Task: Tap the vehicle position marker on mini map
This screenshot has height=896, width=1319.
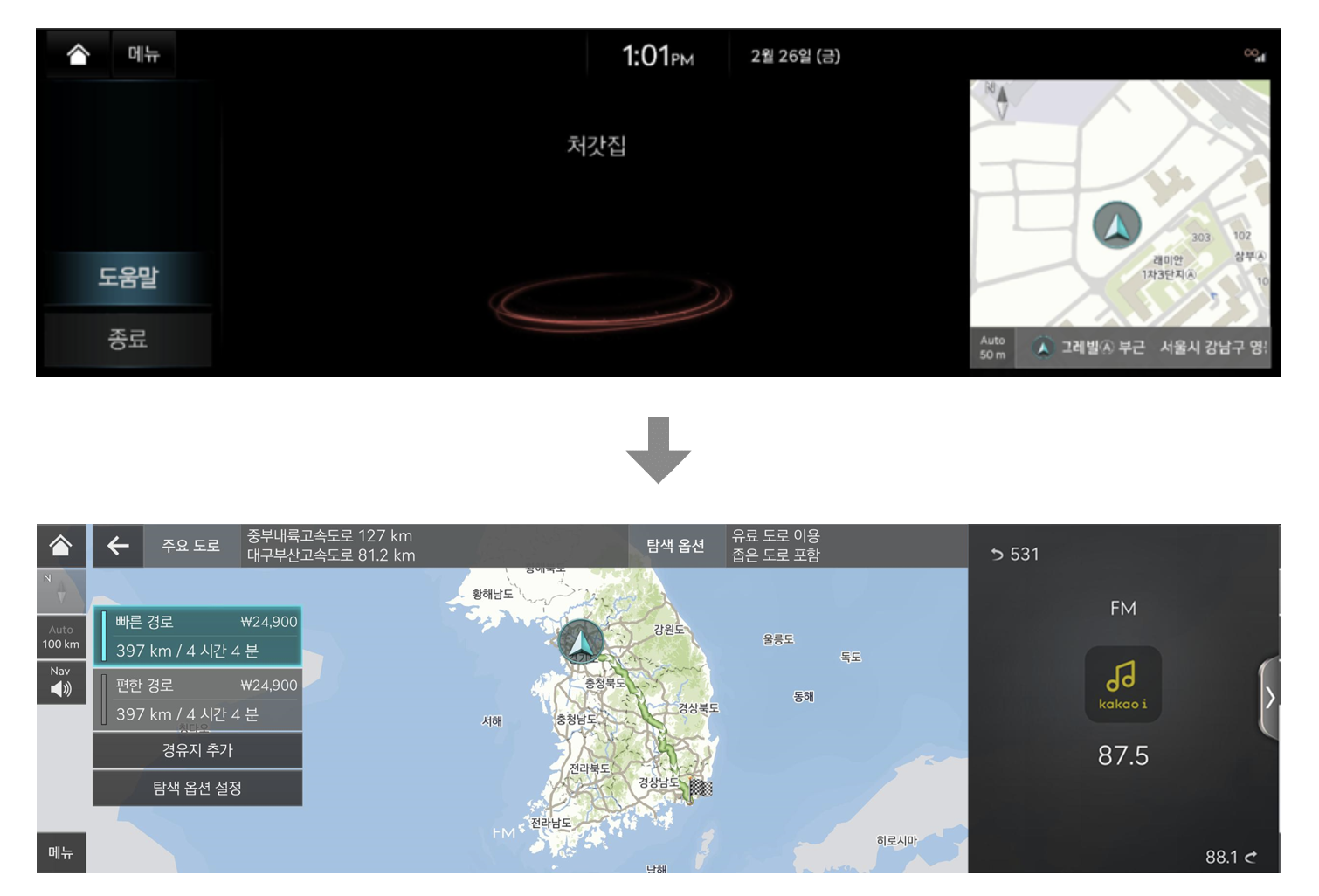Action: [x=1116, y=225]
